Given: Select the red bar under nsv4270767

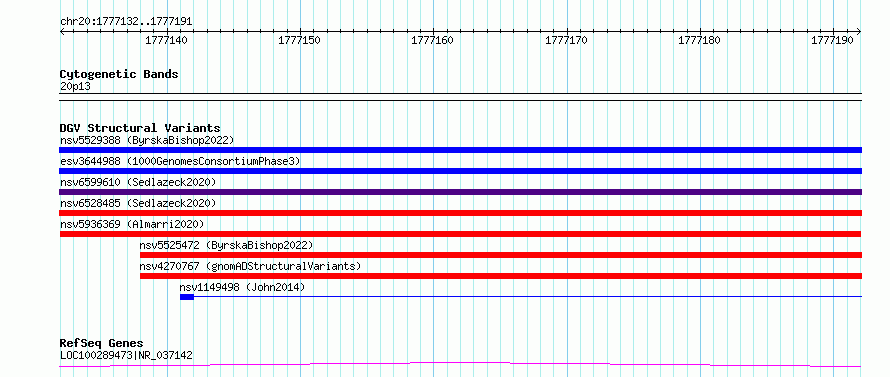Looking at the screenshot, I should click(501, 276).
